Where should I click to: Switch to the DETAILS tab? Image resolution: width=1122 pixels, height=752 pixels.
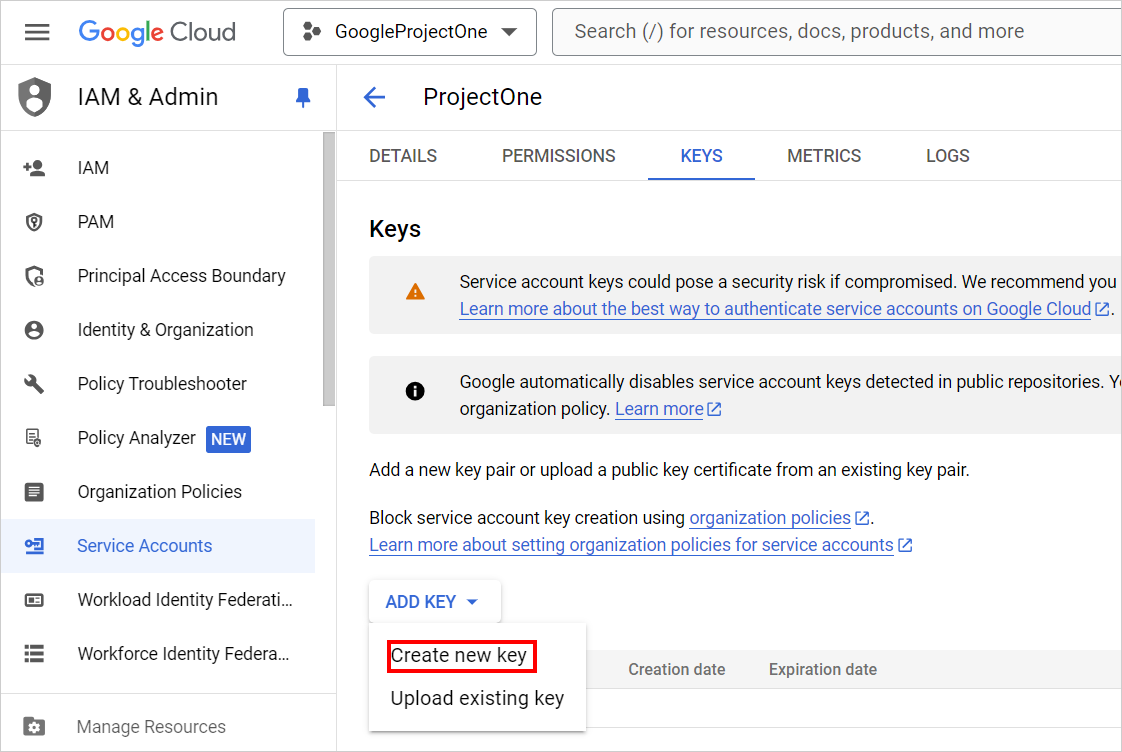403,156
